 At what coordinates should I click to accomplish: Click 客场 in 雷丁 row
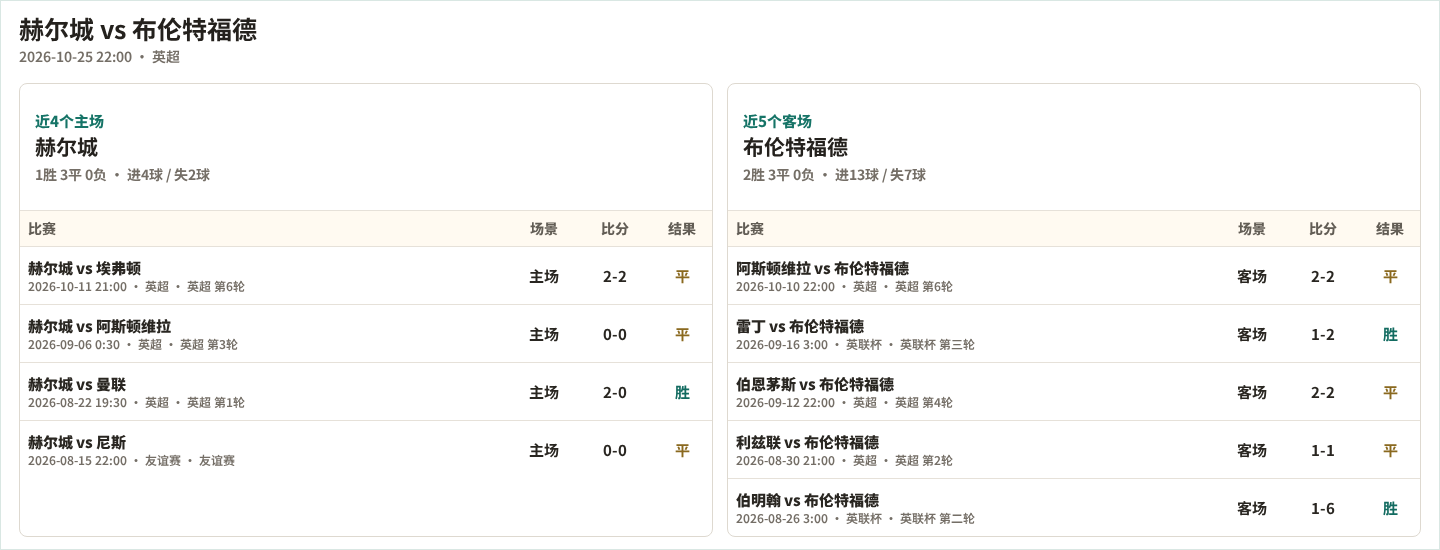coord(1252,334)
